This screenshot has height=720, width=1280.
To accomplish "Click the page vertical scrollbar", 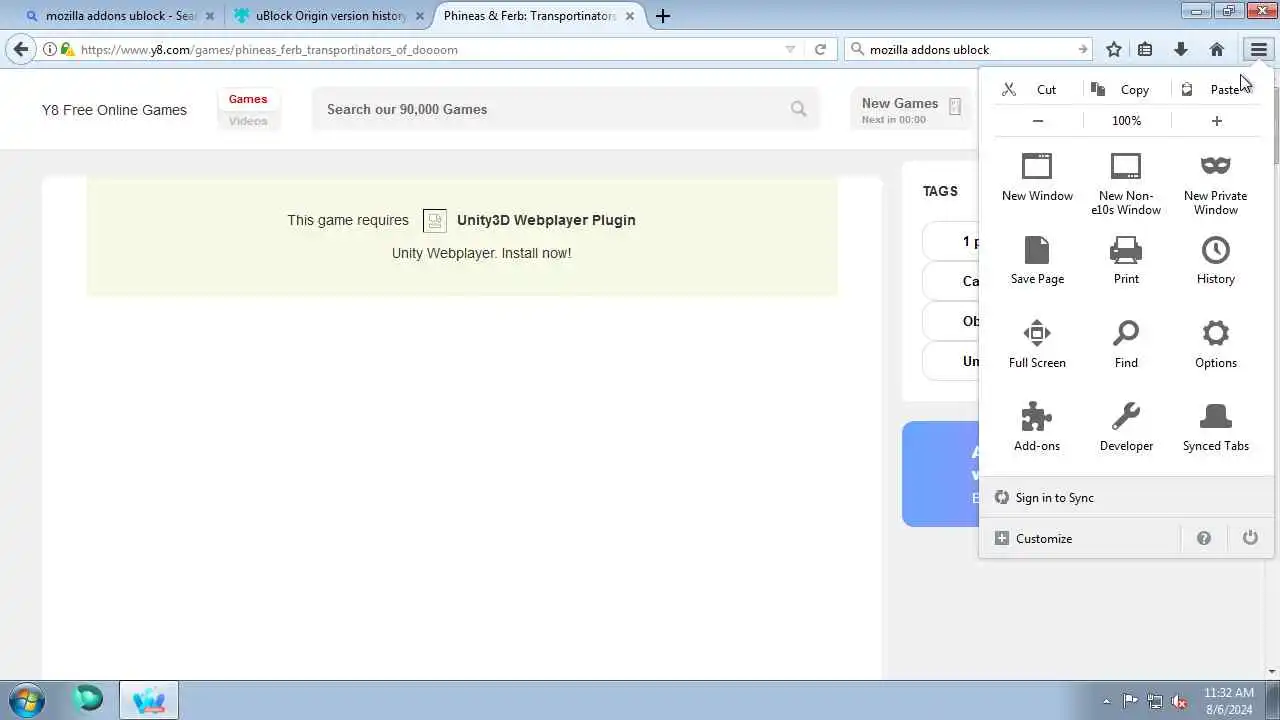I will [x=1272, y=373].
